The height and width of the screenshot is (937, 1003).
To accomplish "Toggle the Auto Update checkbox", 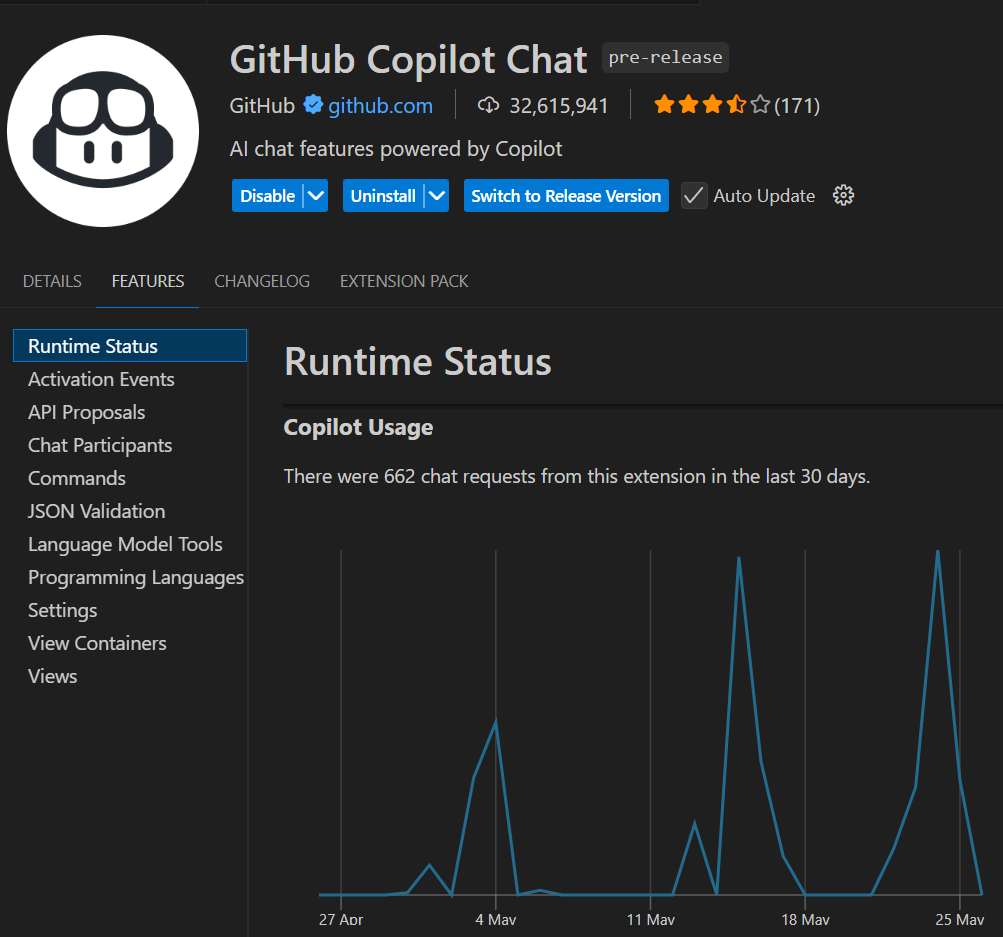I will 693,195.
